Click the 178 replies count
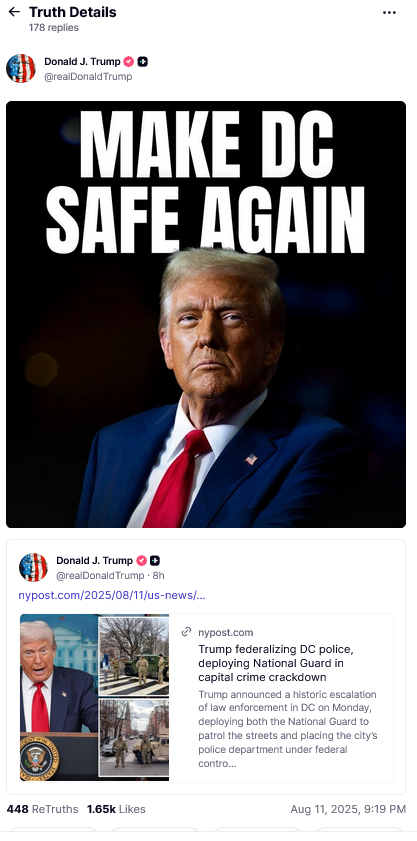 point(54,27)
